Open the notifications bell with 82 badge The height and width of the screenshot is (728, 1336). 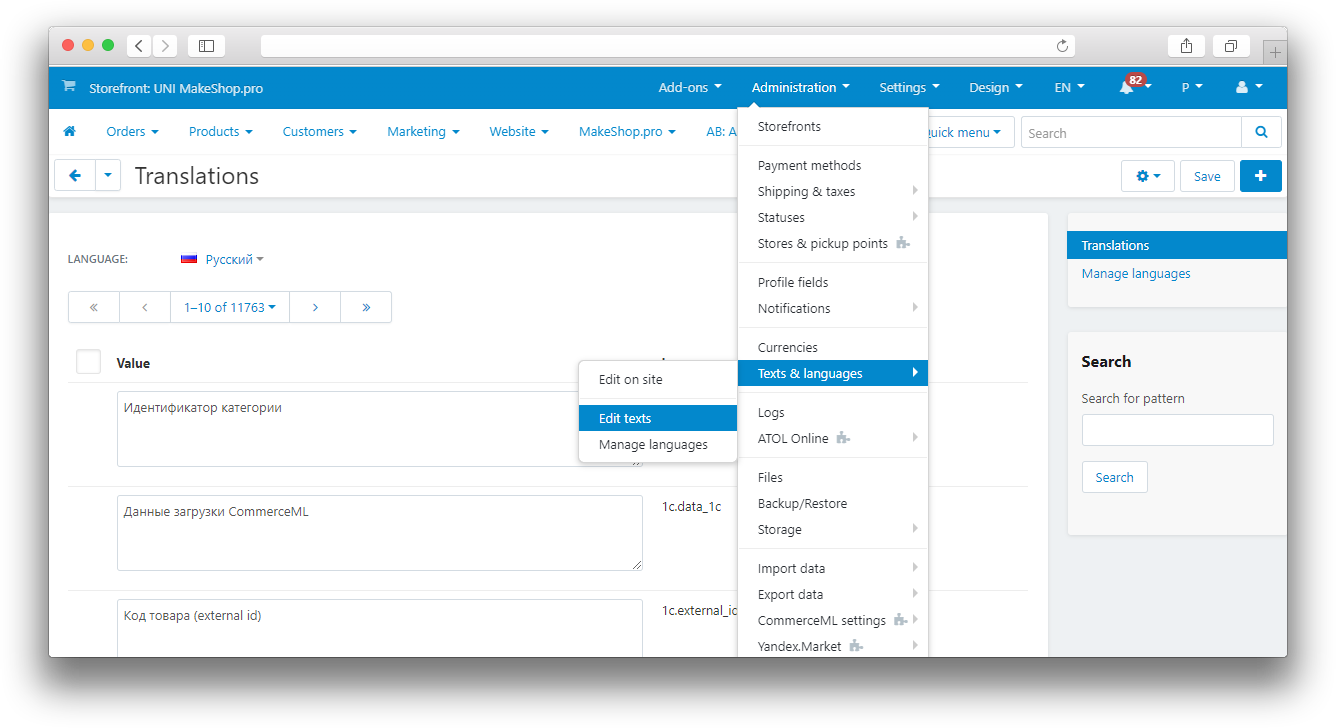point(1128,87)
